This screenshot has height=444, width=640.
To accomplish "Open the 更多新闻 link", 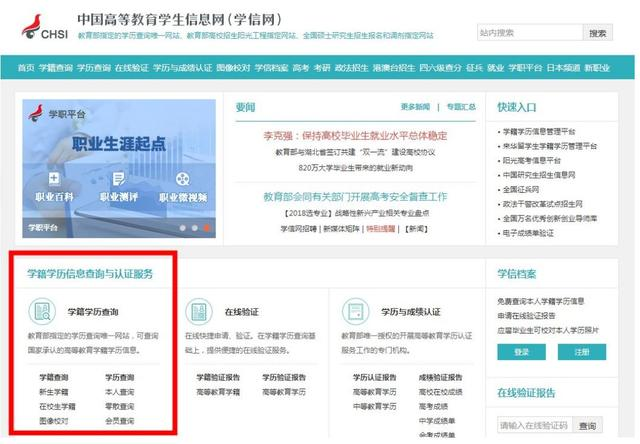I will (x=415, y=107).
